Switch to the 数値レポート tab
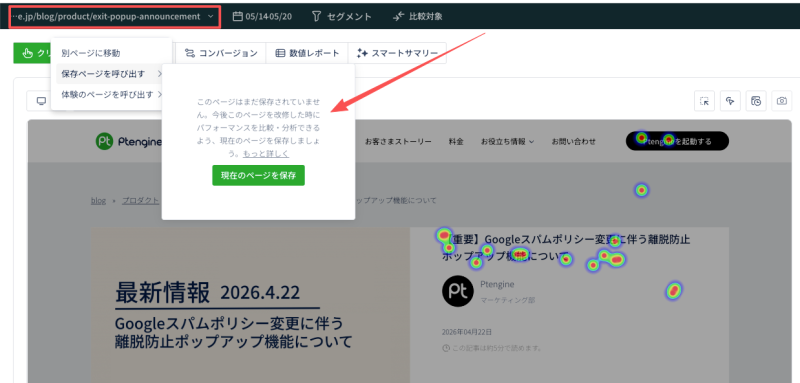The width and height of the screenshot is (800, 383). (307, 53)
